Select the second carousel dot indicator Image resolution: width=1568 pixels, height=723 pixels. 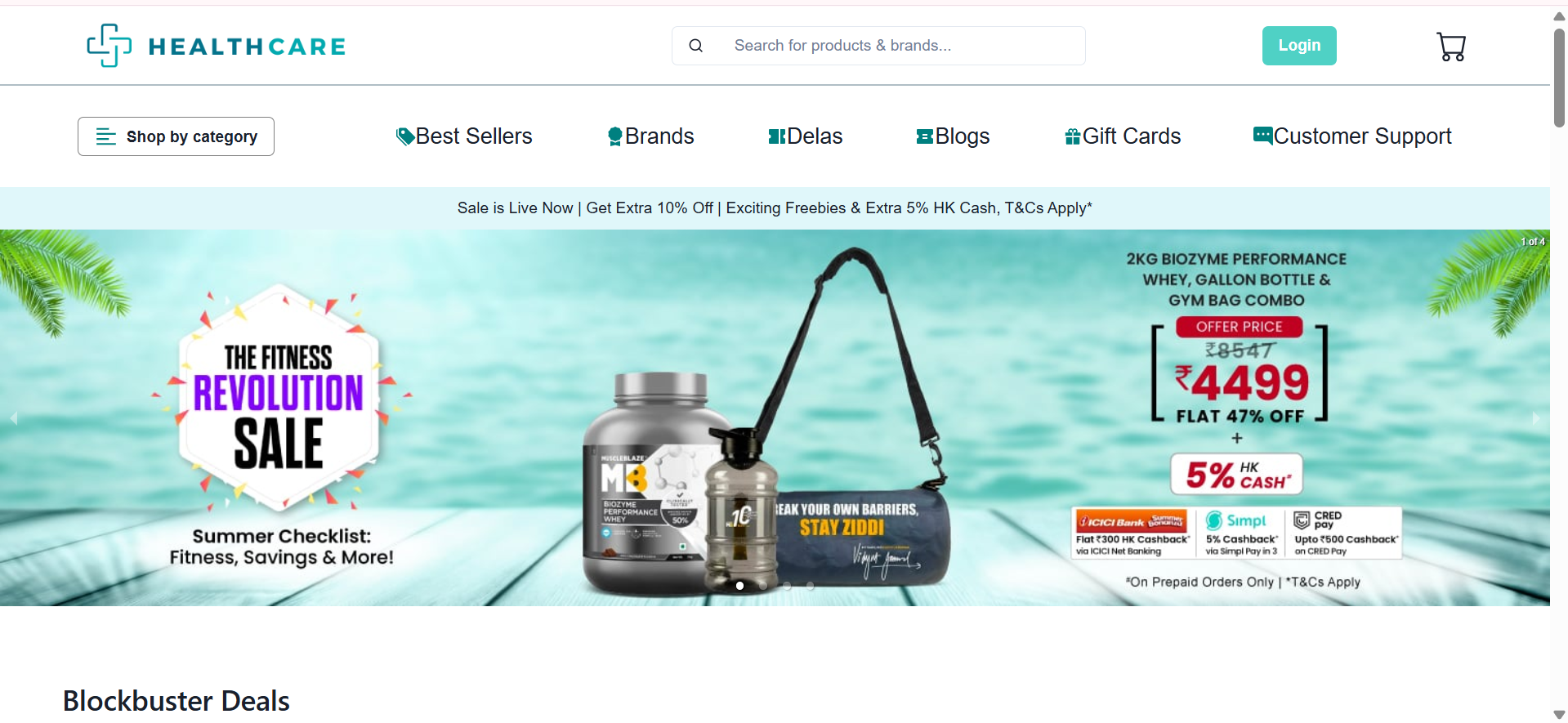763,586
